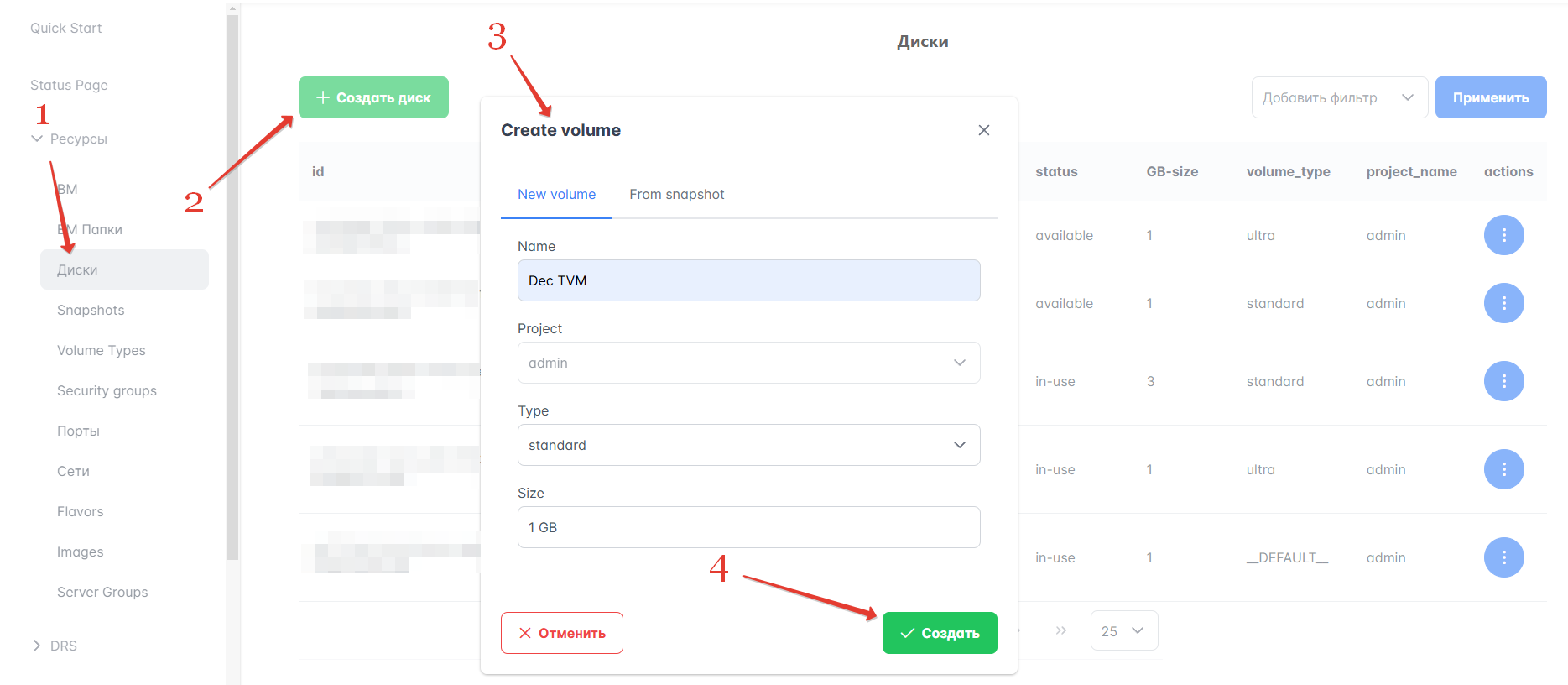
Task: Open actions menu for 3 GB volume
Action: click(x=1503, y=381)
